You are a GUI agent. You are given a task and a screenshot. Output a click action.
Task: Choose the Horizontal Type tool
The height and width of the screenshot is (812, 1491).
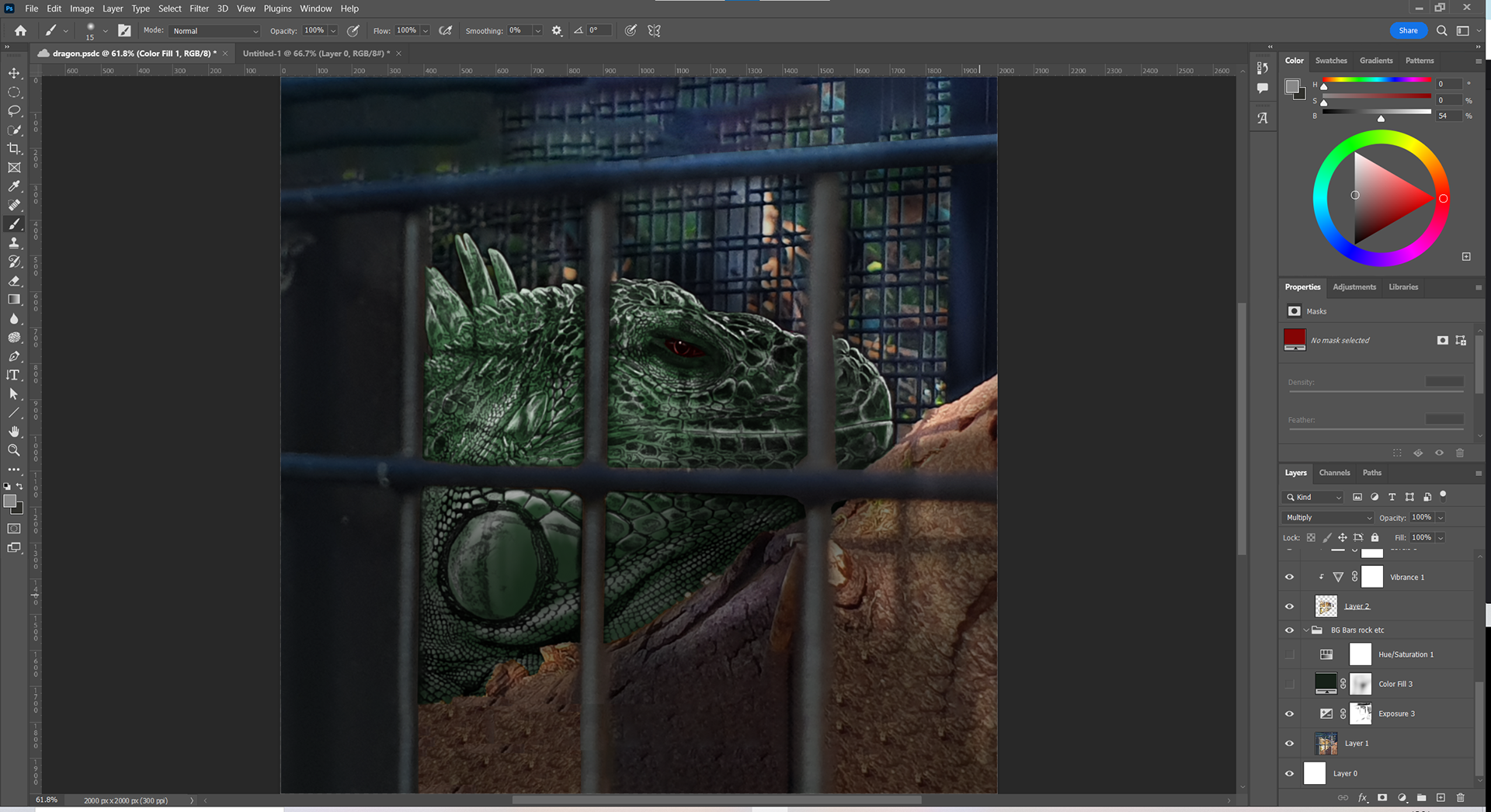tap(14, 375)
